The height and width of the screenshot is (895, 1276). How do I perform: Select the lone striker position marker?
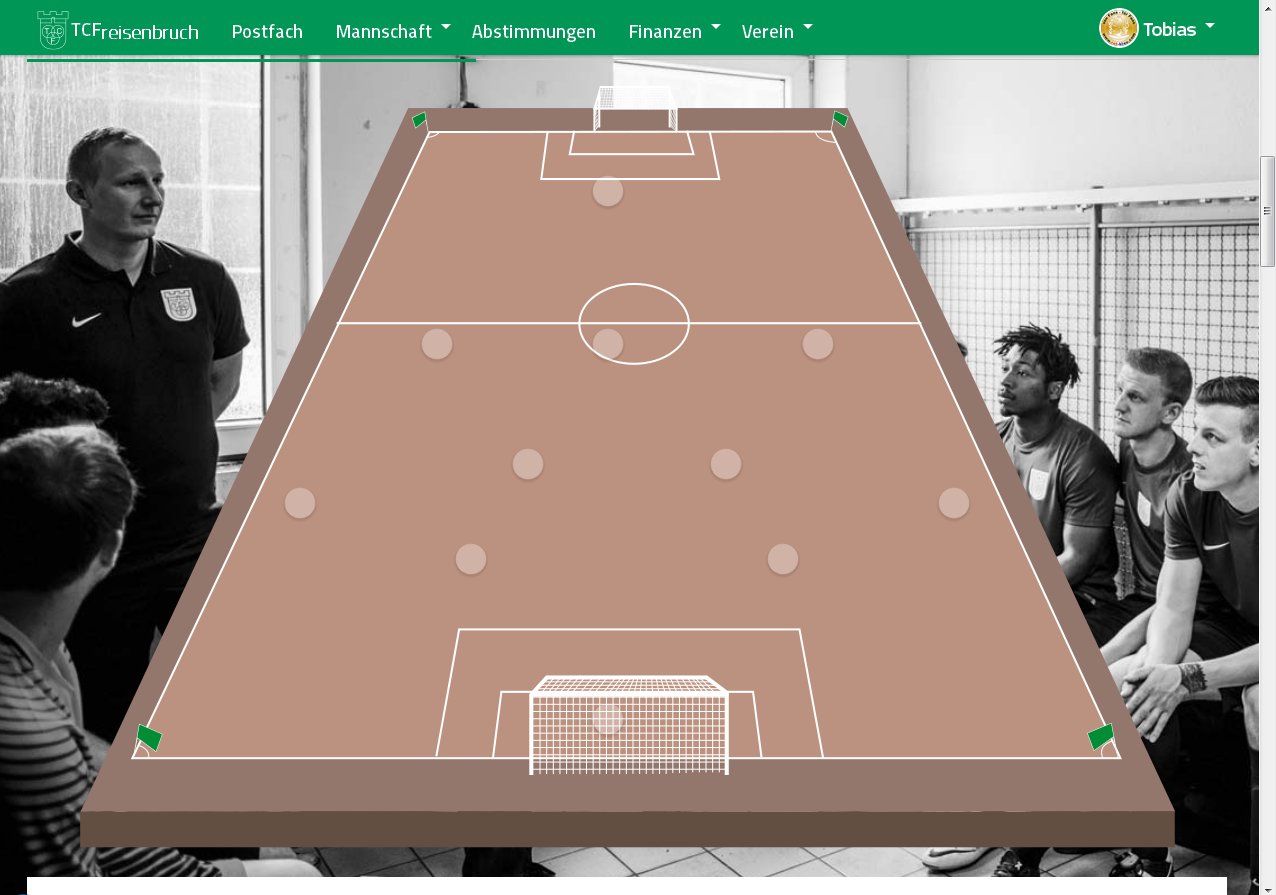(x=608, y=191)
